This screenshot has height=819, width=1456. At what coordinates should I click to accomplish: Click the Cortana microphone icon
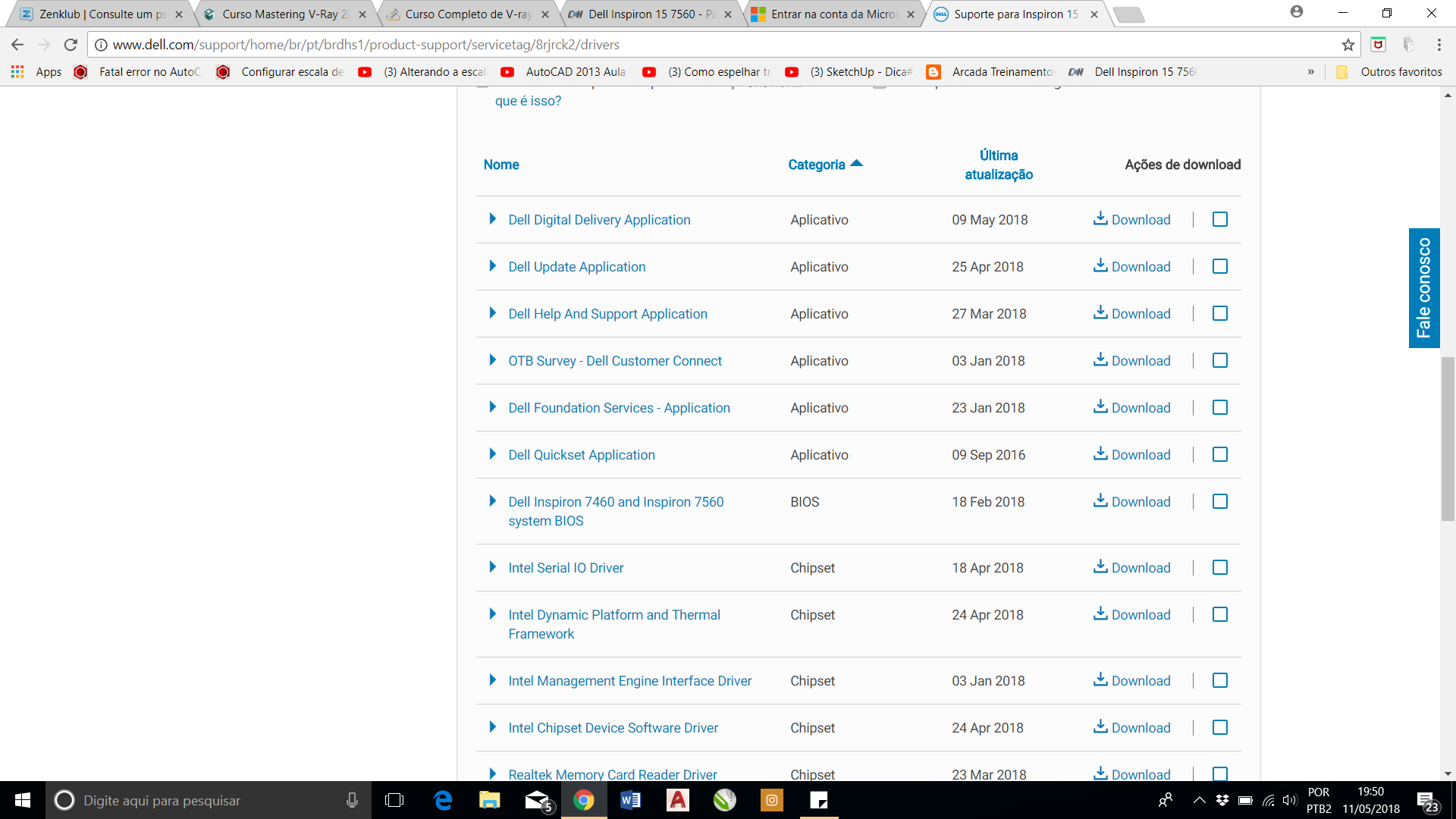352,800
